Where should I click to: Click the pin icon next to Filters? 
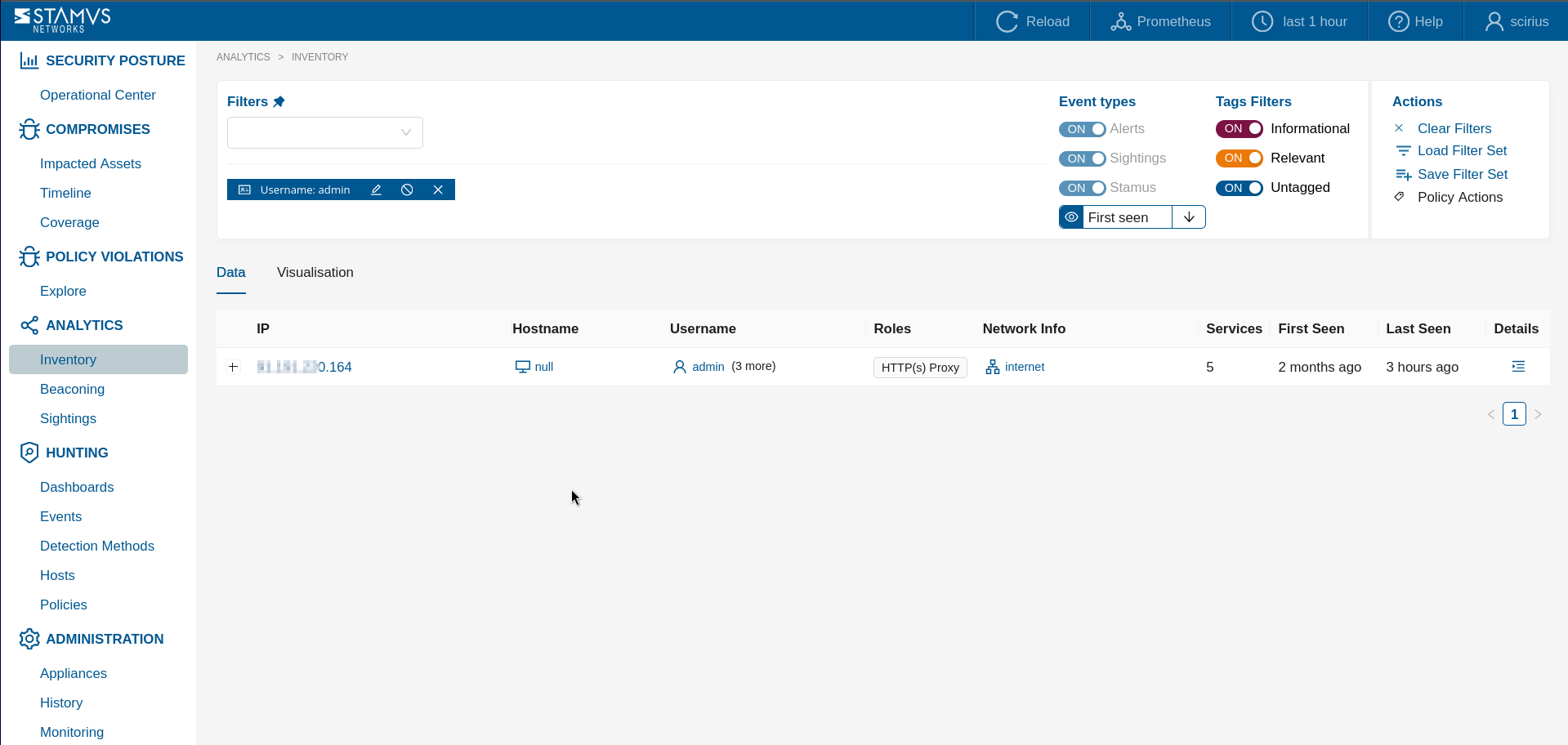[279, 101]
